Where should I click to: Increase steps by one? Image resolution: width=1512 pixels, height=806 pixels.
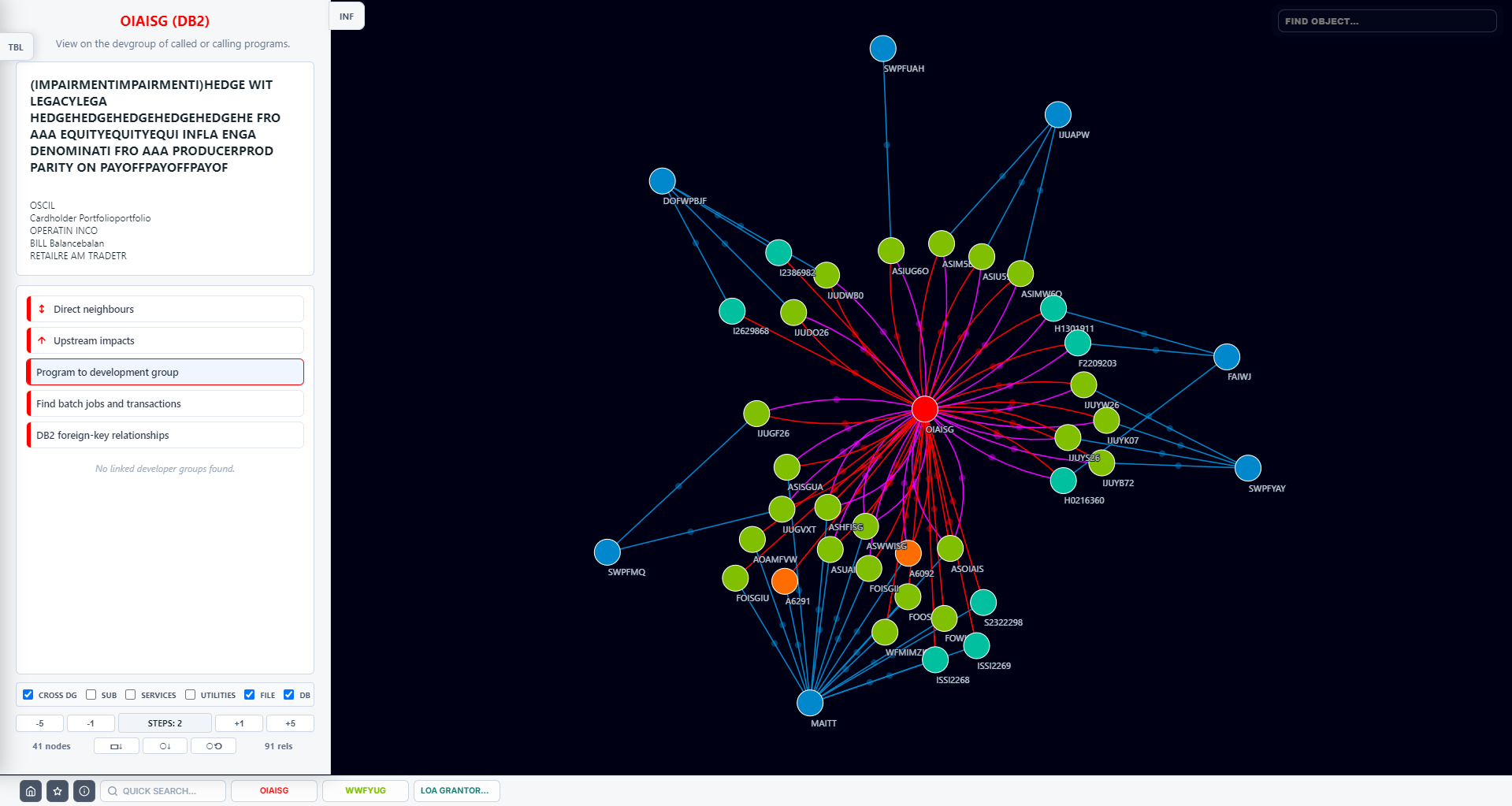239,723
